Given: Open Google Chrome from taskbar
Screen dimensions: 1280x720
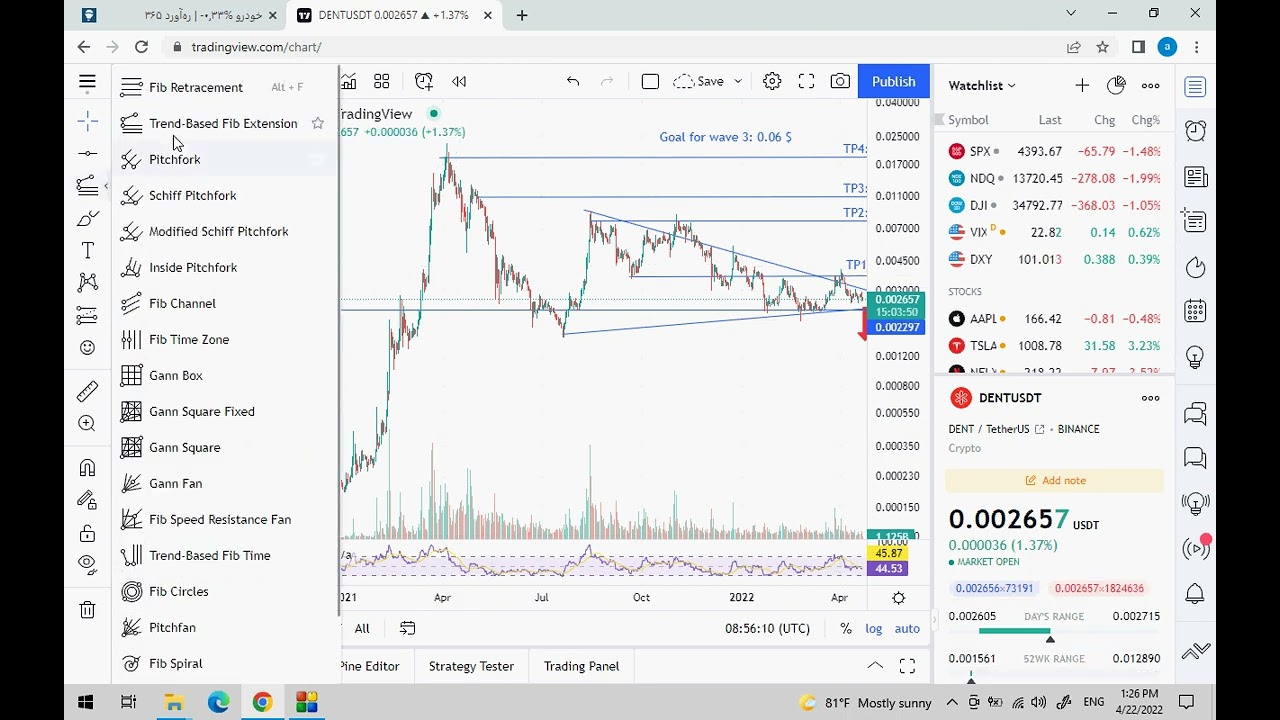Looking at the screenshot, I should point(262,702).
